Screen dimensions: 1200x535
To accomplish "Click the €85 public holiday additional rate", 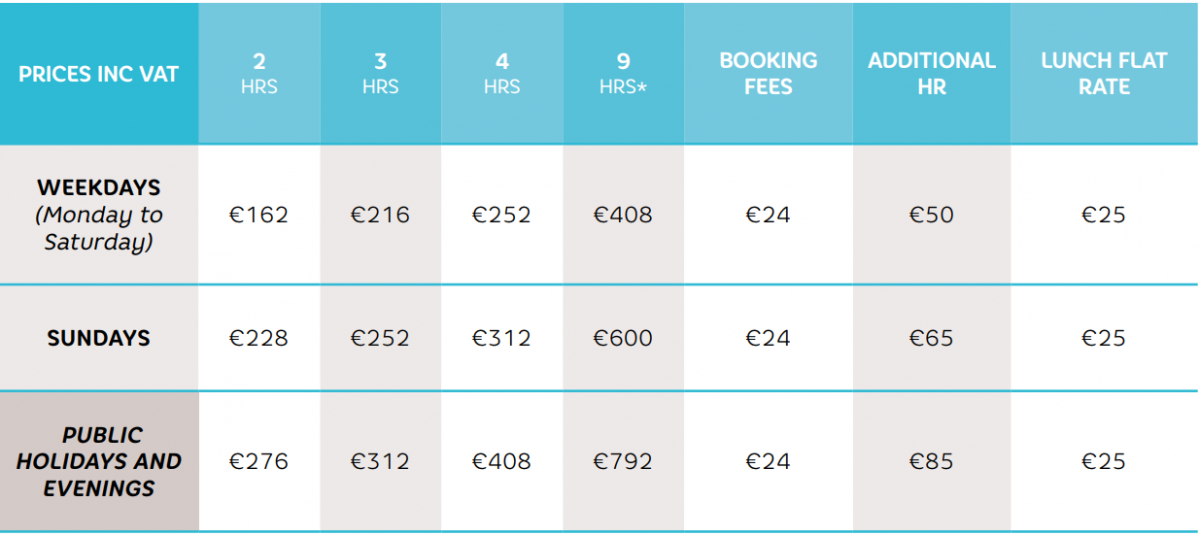I will (x=931, y=461).
